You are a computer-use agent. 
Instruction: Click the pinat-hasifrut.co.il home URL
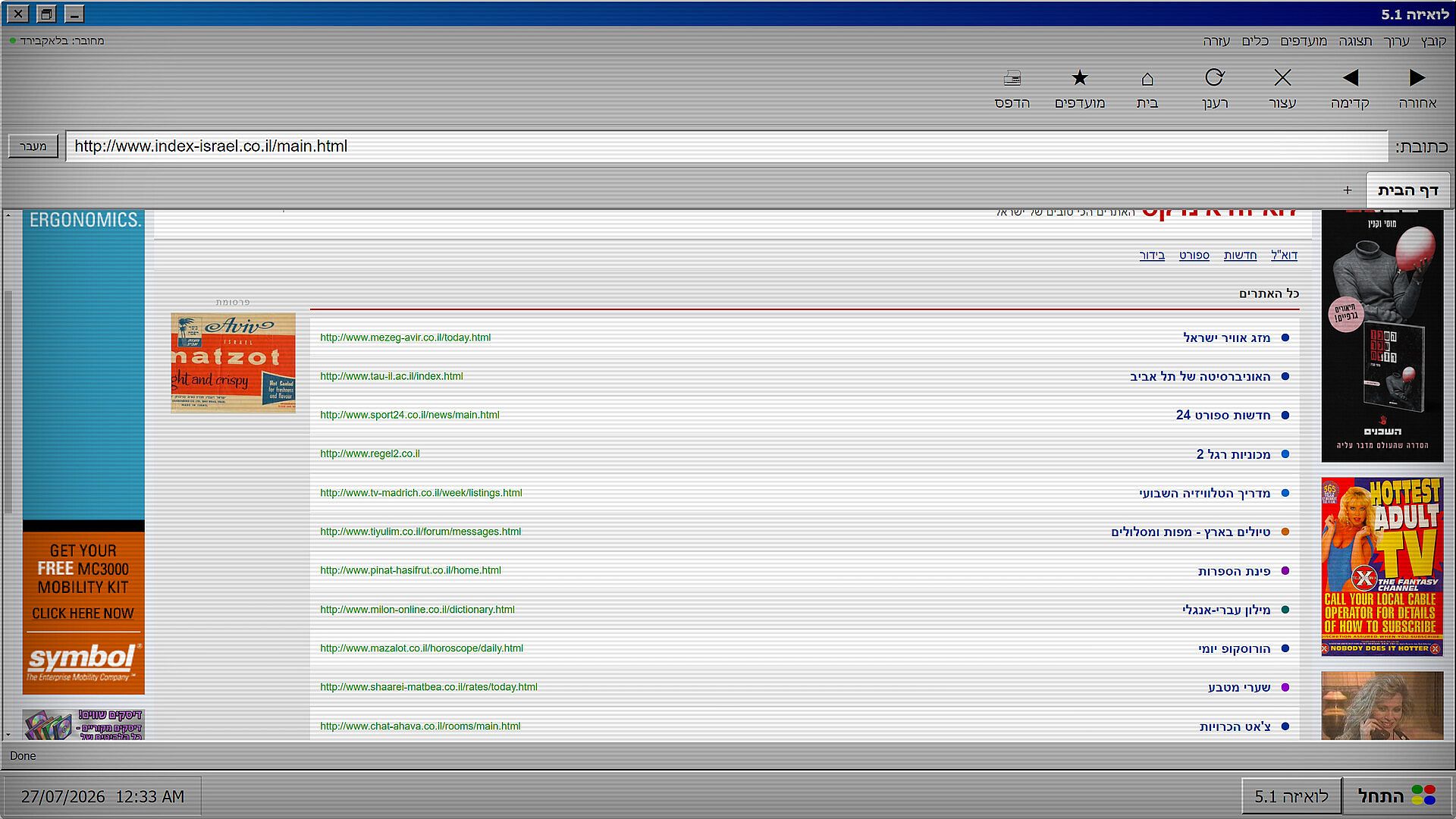tap(410, 570)
